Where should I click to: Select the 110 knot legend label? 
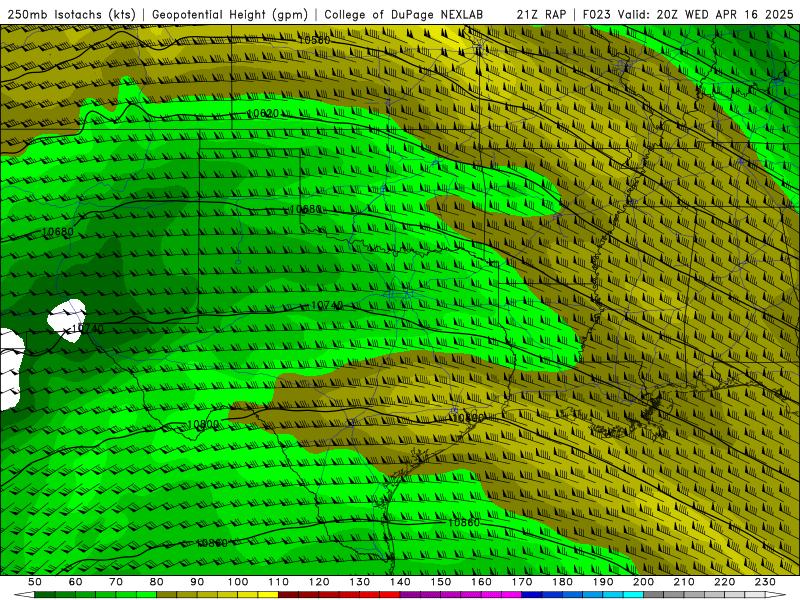click(x=279, y=582)
